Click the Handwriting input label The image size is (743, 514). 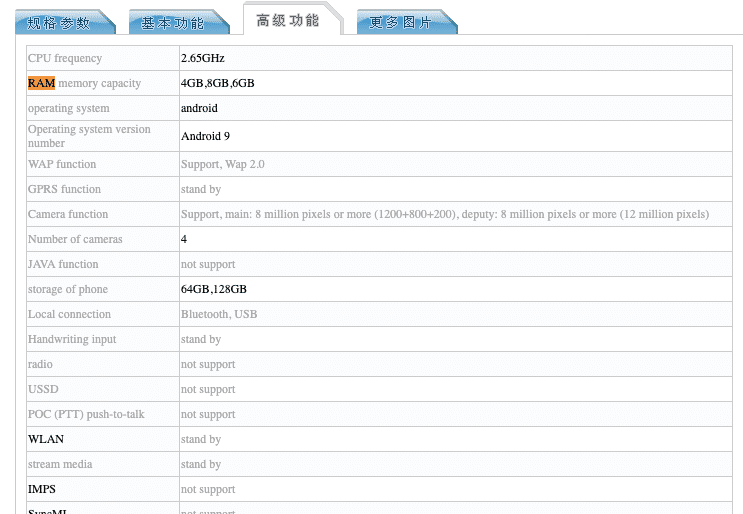coord(72,340)
